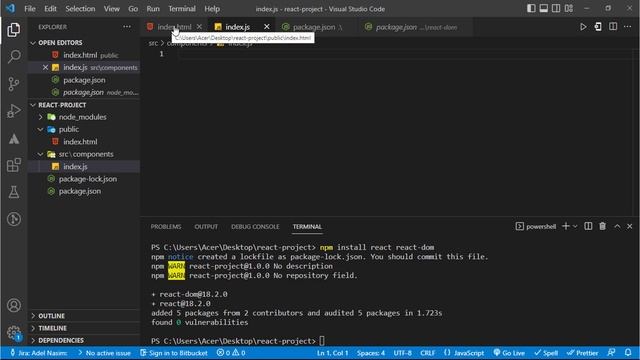This screenshot has height=360, width=640.
Task: Open Manage gear icon
Action: click(x=13, y=332)
